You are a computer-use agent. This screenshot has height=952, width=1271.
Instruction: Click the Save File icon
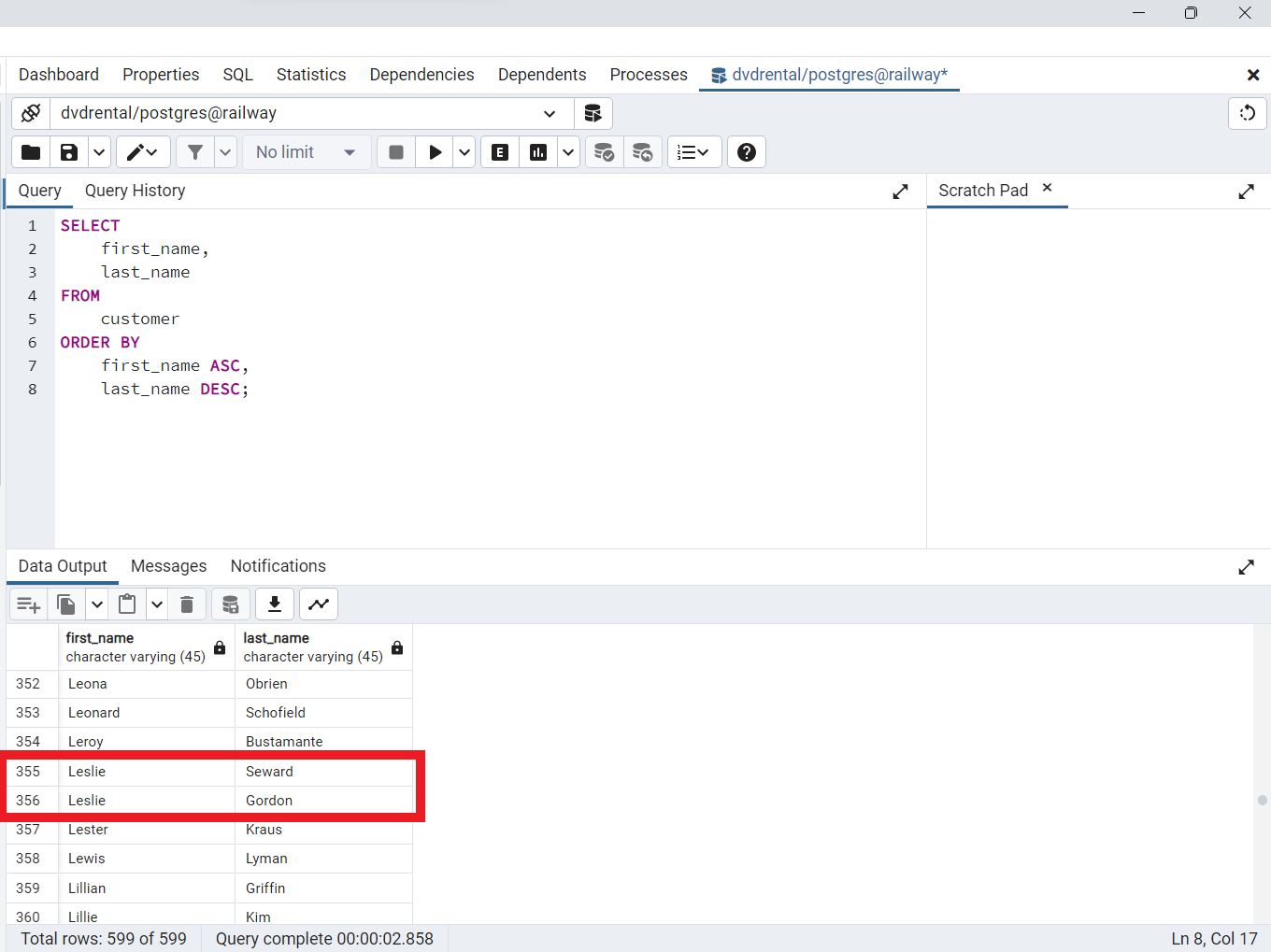point(69,152)
